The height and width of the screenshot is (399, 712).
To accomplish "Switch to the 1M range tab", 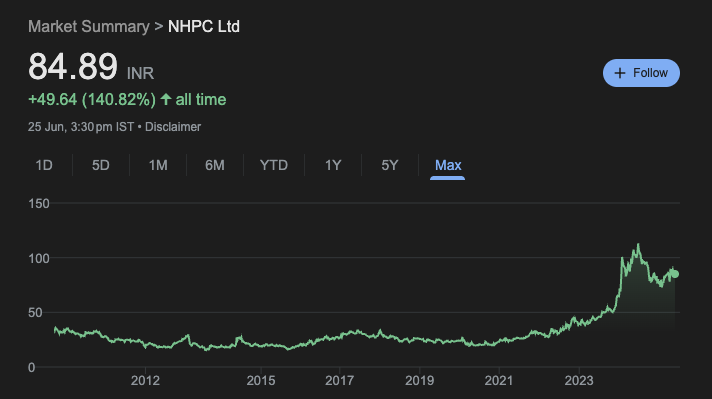I will pyautogui.click(x=158, y=165).
